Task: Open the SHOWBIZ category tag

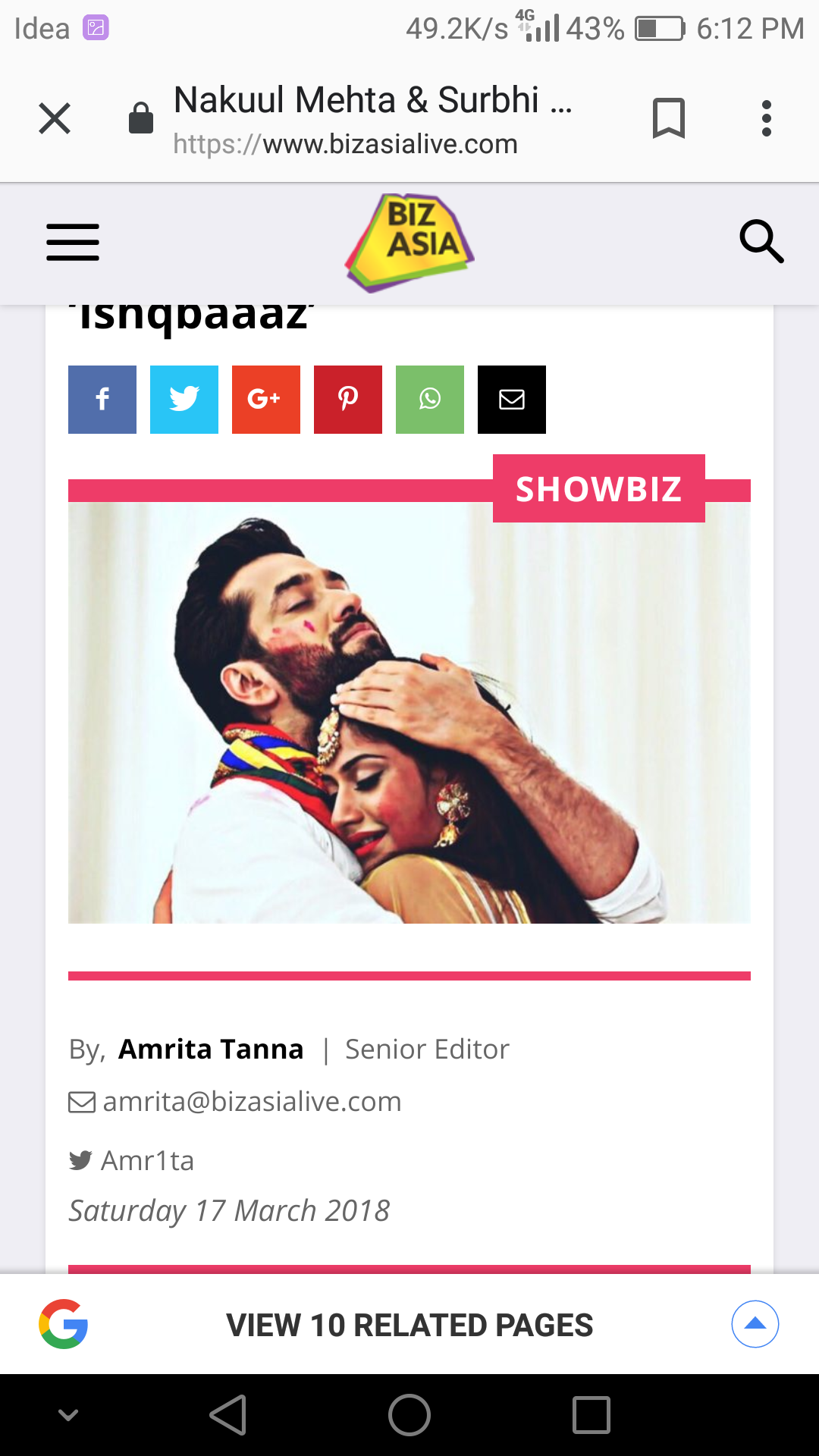Action: pyautogui.click(x=599, y=489)
